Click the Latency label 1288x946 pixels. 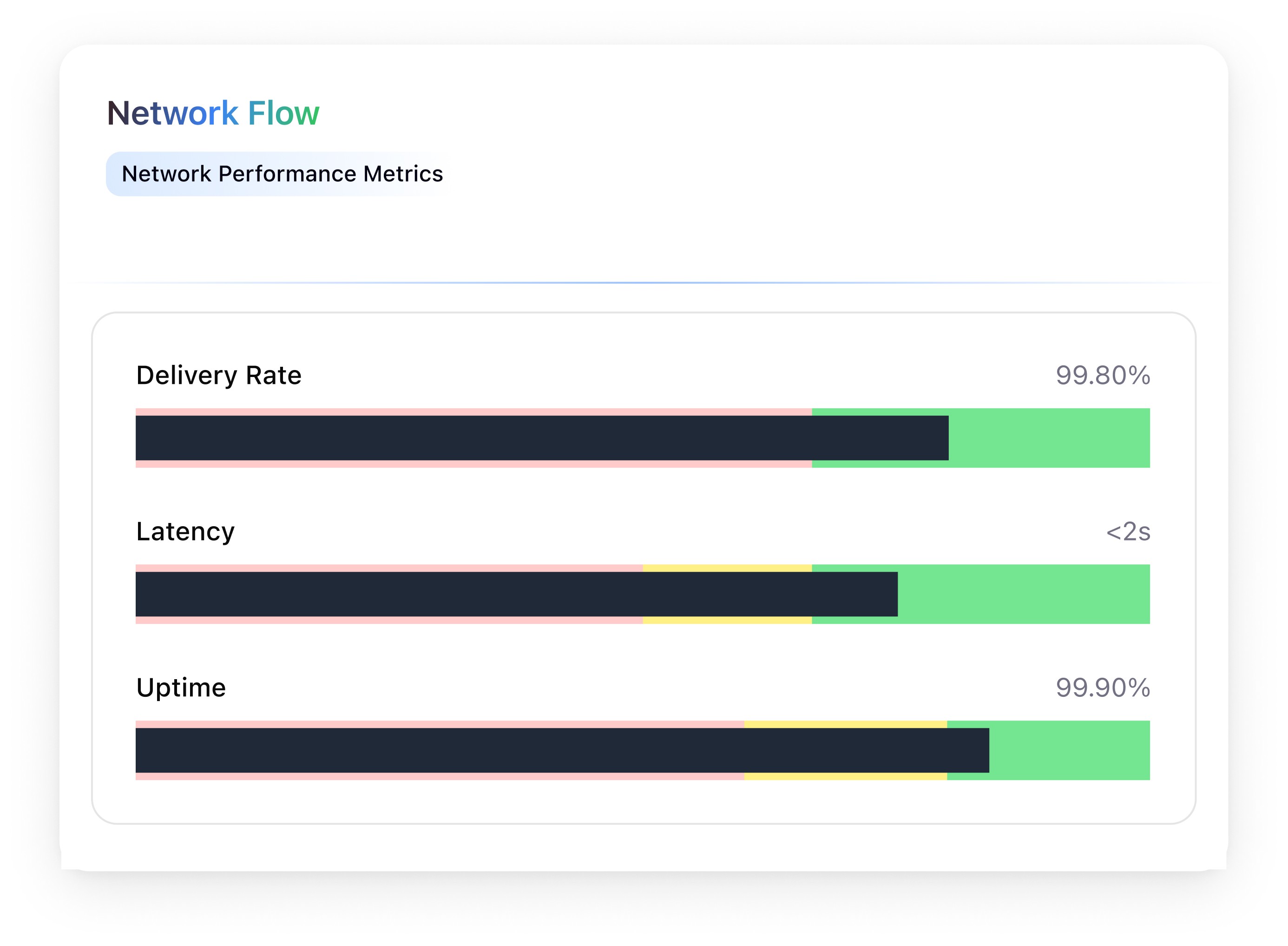coord(185,532)
